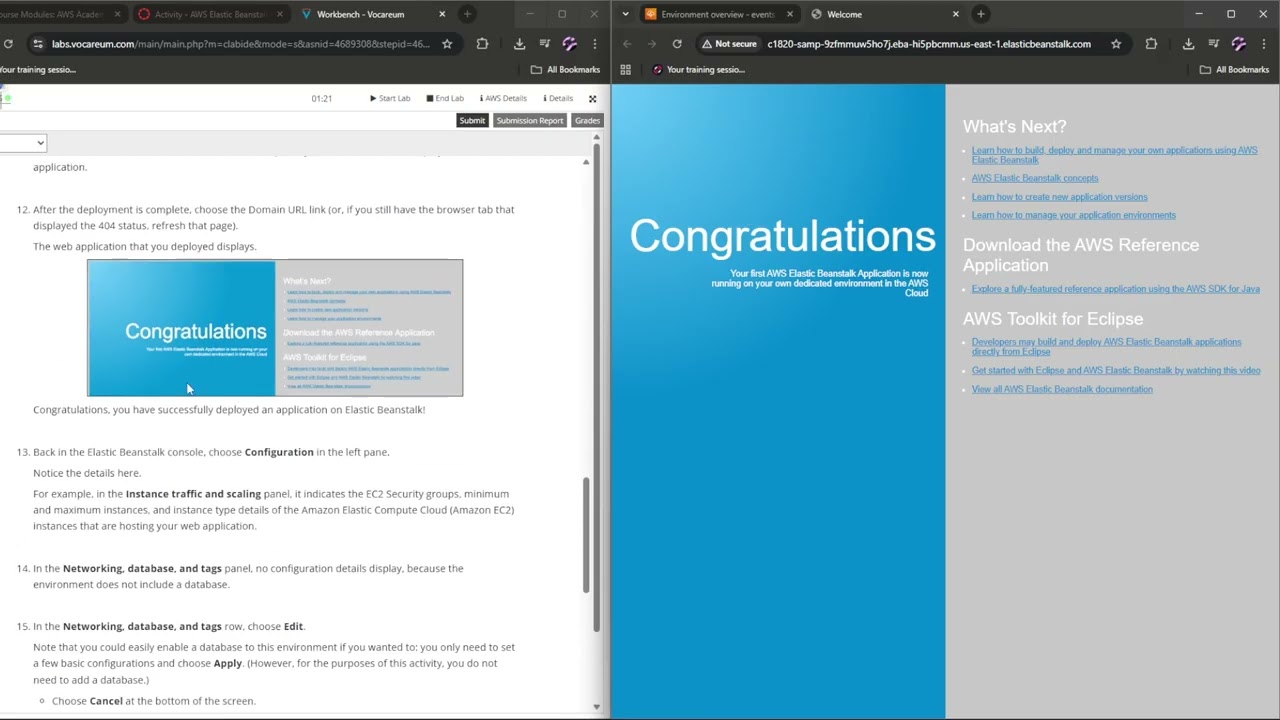Viewport: 1280px width, 720px height.
Task: Click the elasticbeanstalk.com address bar
Action: point(929,44)
